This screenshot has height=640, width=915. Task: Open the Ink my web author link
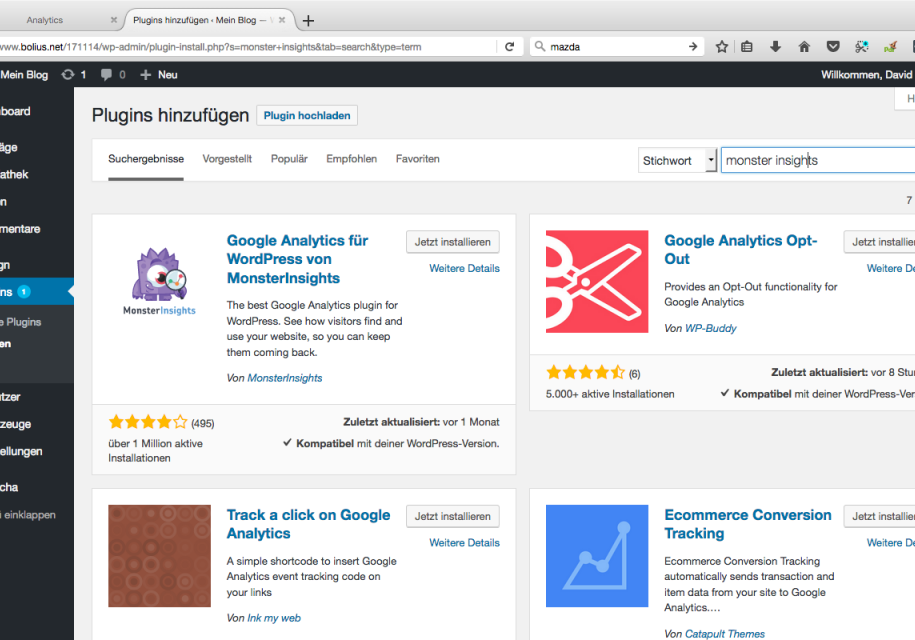tap(274, 618)
